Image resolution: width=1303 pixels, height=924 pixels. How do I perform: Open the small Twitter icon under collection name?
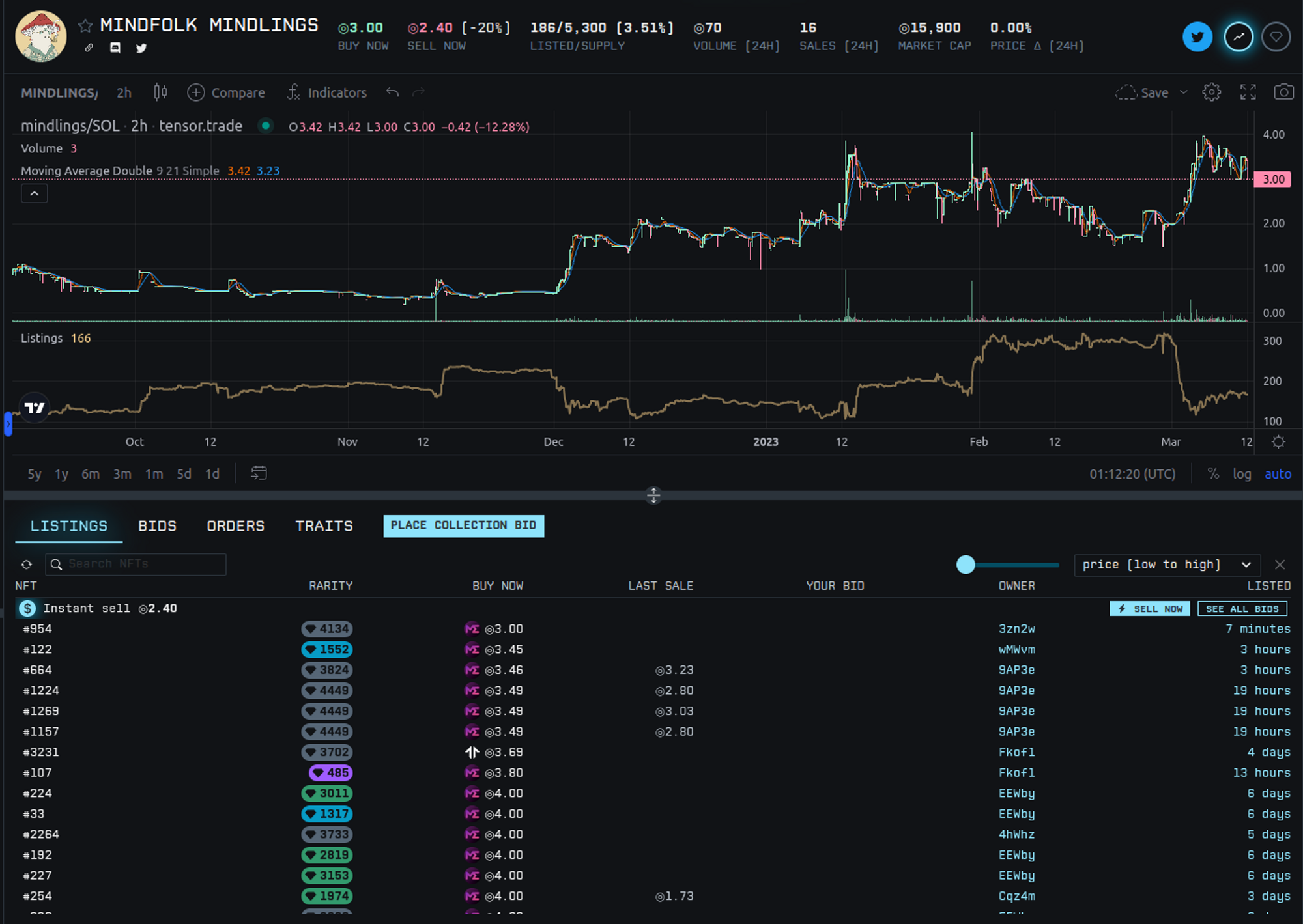(x=141, y=48)
